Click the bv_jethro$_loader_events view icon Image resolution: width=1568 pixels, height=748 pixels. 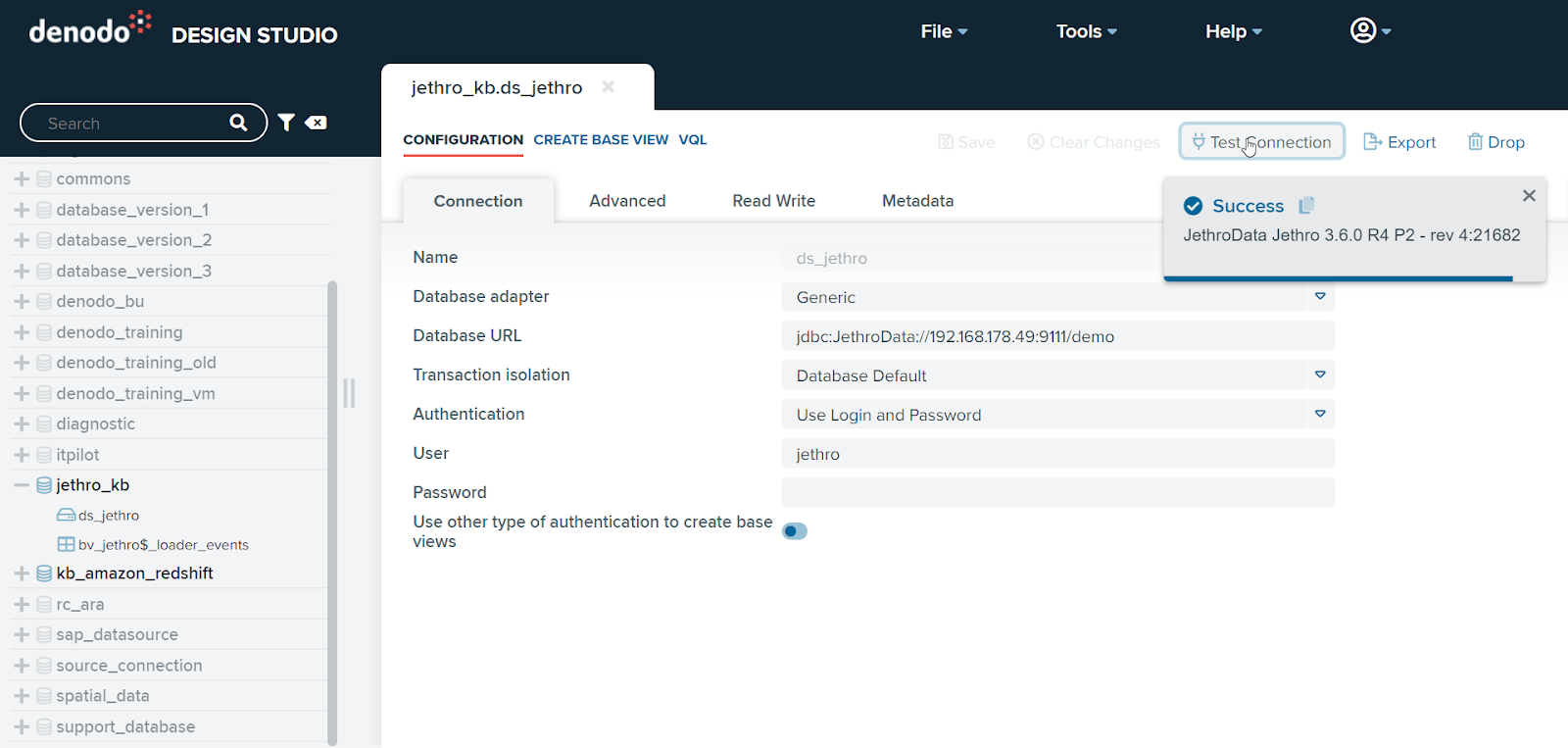click(x=67, y=545)
